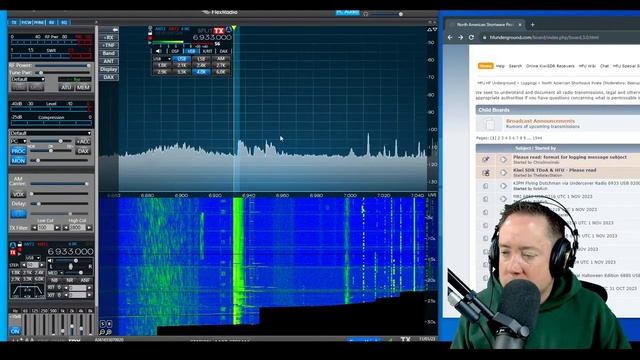This screenshot has height=360, width=640.
Task: Select the 4.0K filter preset on flag
Action: (201, 72)
